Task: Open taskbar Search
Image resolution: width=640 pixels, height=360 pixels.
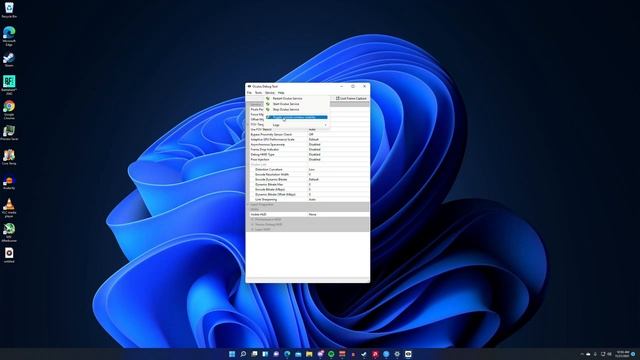Action: click(243, 354)
